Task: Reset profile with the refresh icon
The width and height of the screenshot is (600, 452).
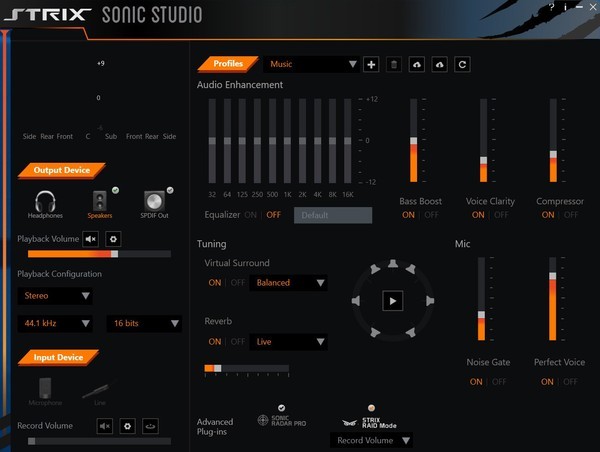Action: click(x=462, y=64)
